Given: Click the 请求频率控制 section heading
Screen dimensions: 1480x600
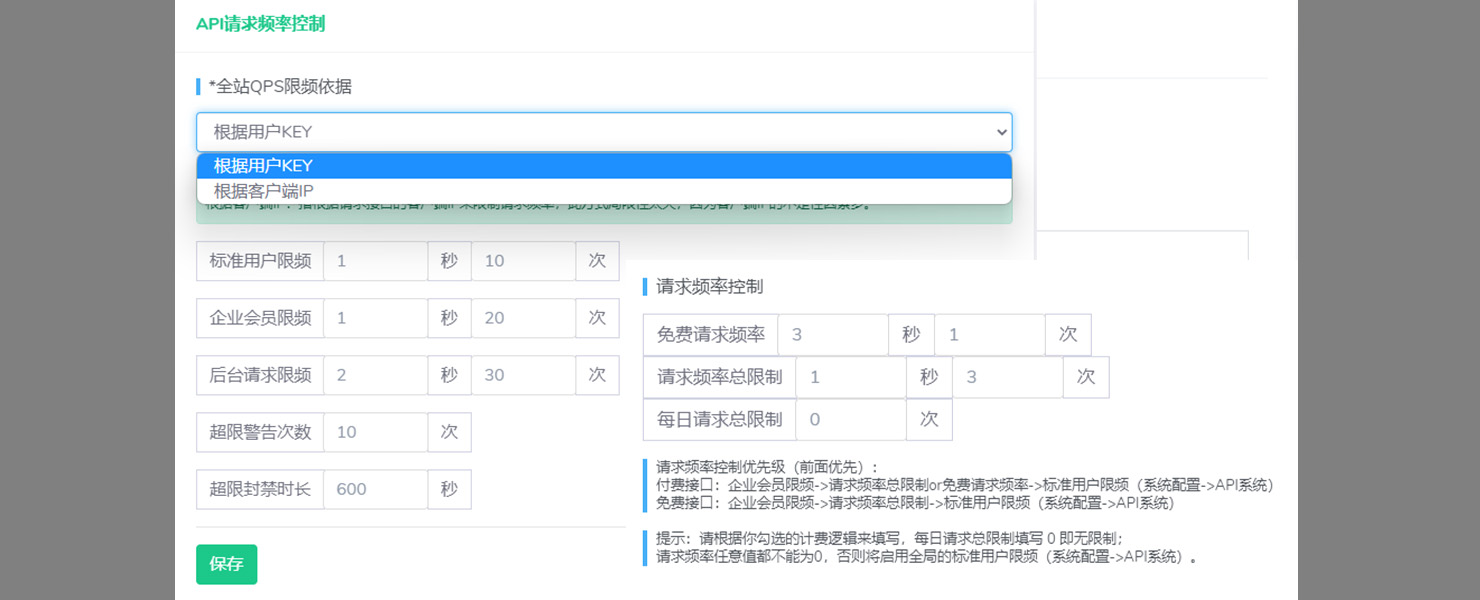Looking at the screenshot, I should point(709,287).
